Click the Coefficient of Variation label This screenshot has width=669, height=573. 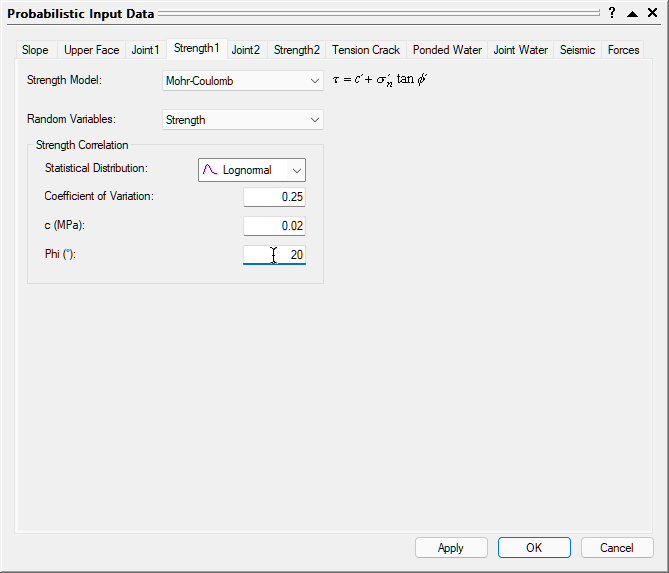click(99, 196)
